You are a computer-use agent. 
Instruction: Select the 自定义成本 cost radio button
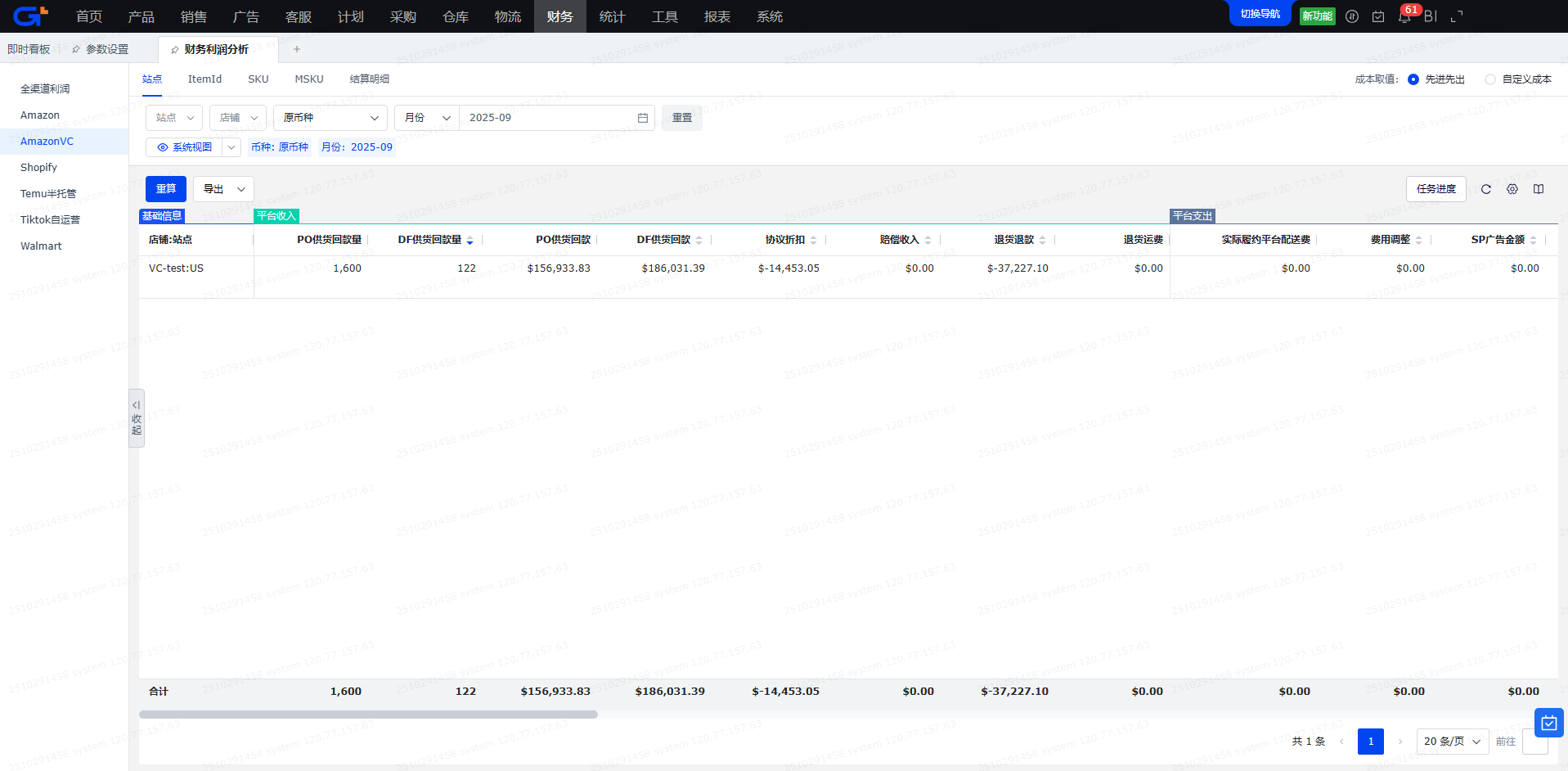pyautogui.click(x=1490, y=79)
